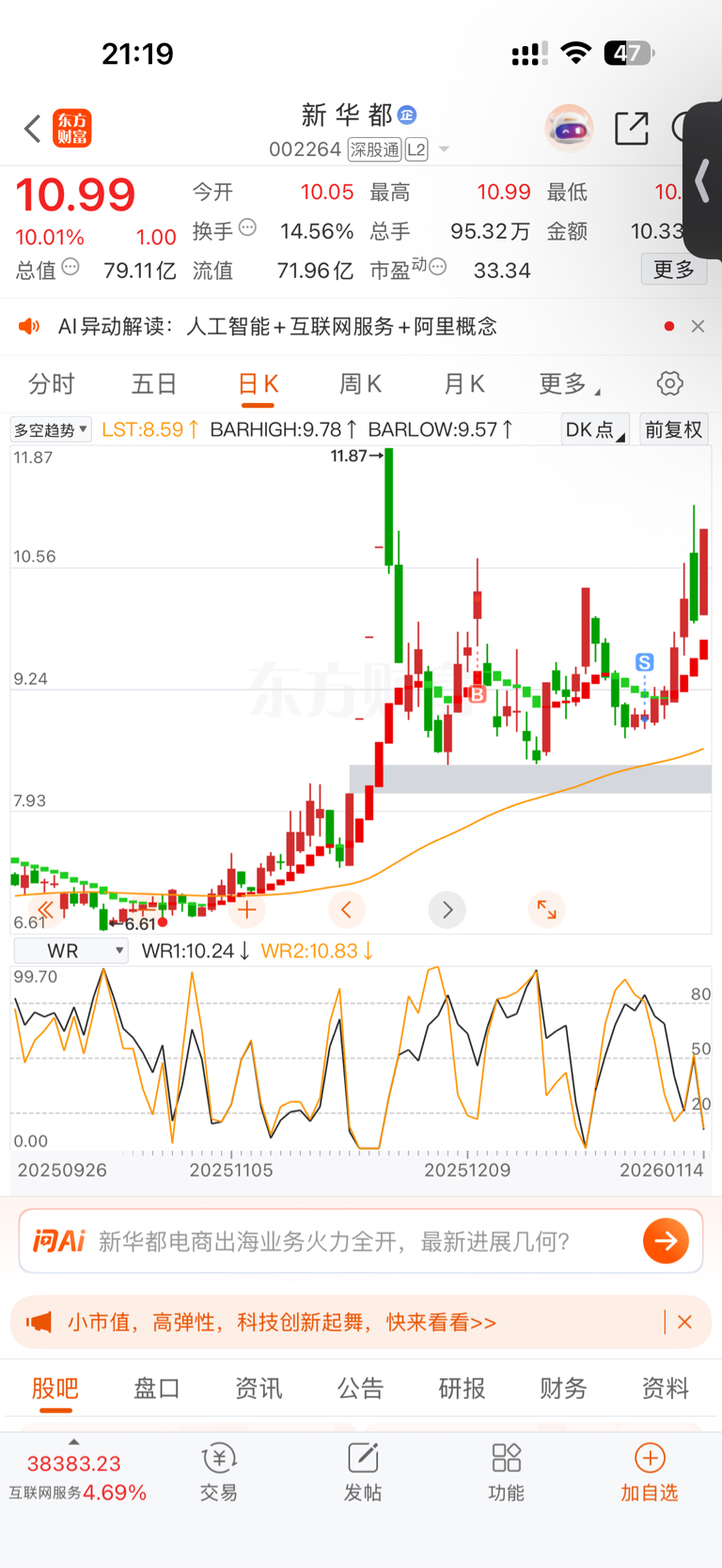Screen dimensions: 722x1568
Task: Tap the 10.99 current price
Action: coord(75,194)
